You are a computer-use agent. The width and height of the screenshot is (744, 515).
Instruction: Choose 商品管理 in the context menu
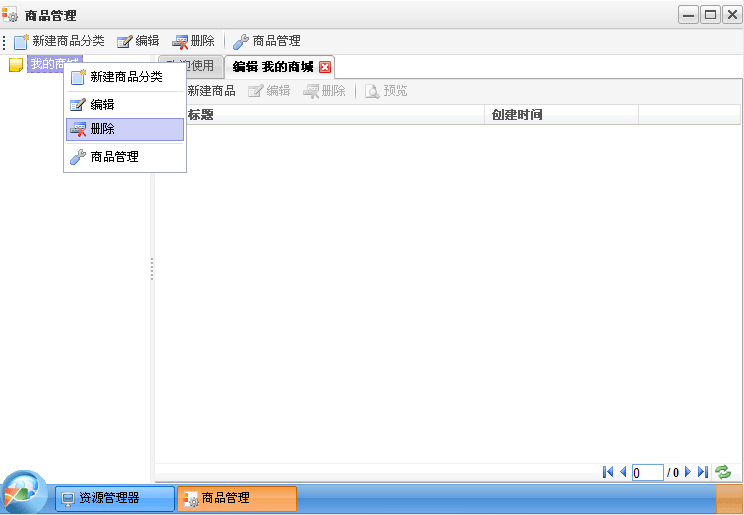tap(125, 157)
